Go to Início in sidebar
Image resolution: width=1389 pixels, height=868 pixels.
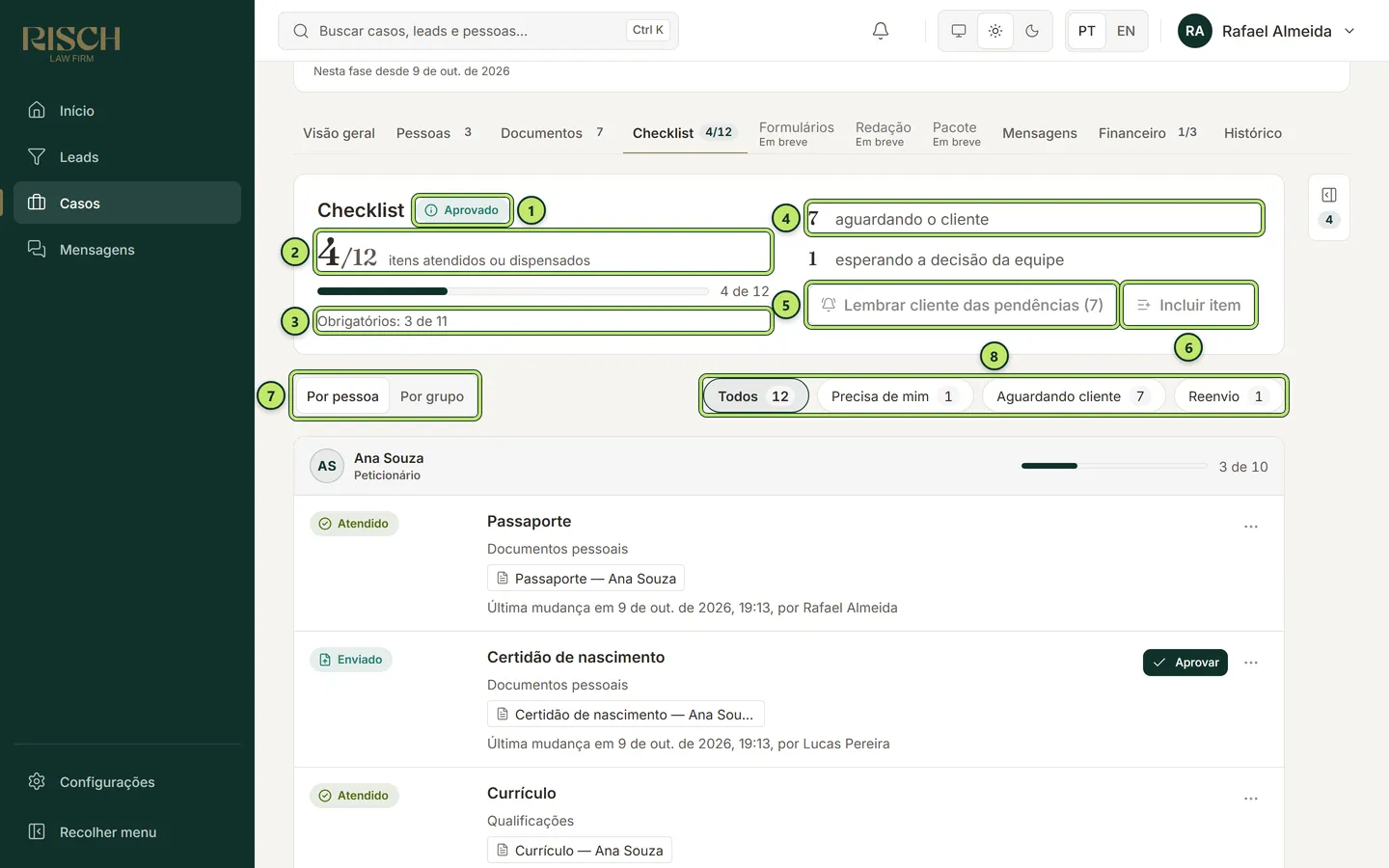[127, 111]
